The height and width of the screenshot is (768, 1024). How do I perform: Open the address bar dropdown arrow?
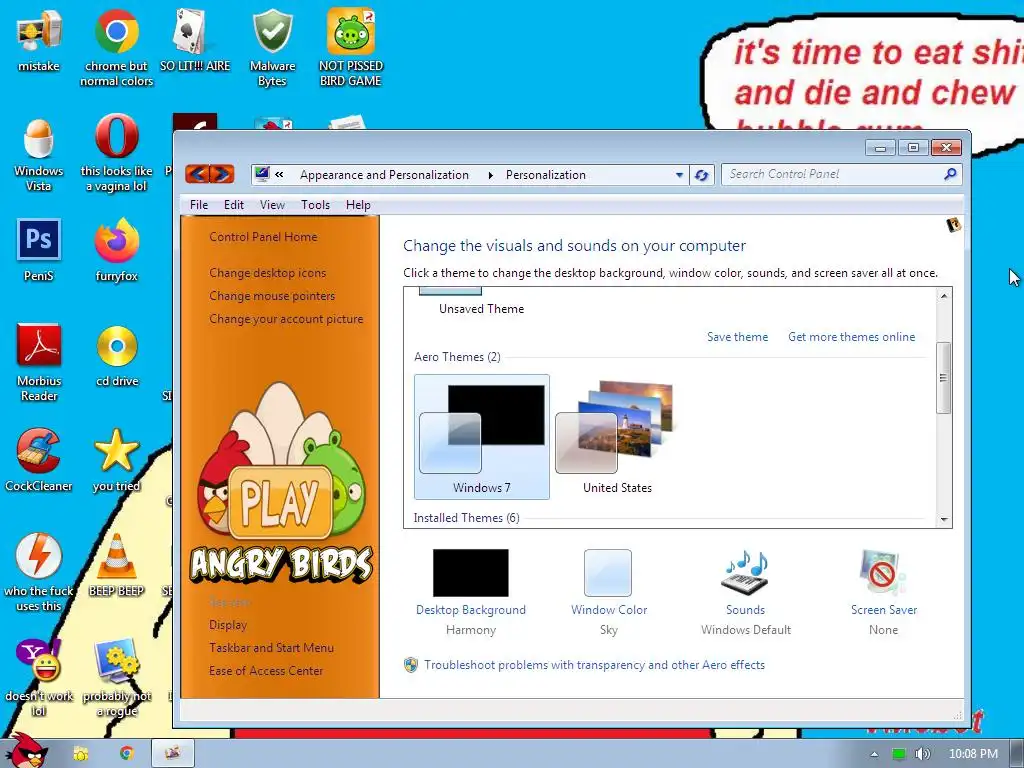coord(679,175)
